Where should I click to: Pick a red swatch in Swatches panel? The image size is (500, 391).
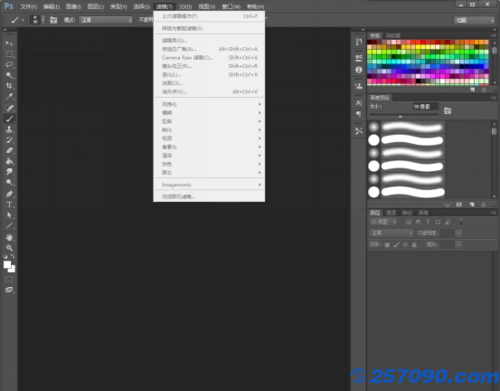423,42
